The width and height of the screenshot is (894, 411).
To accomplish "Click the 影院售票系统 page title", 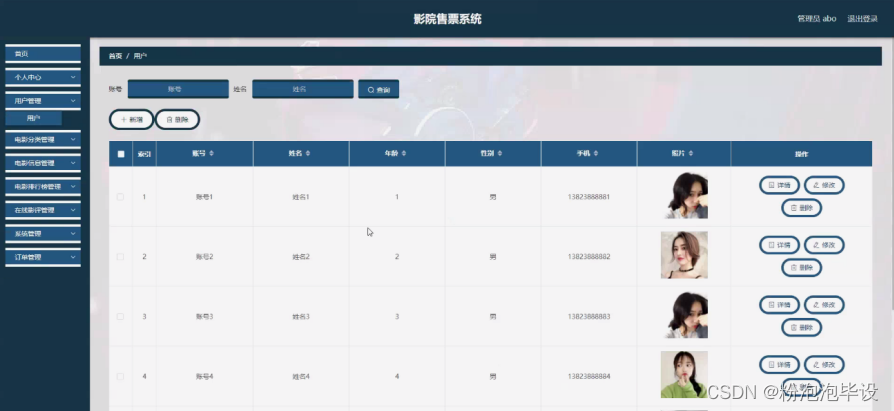I will (448, 19).
